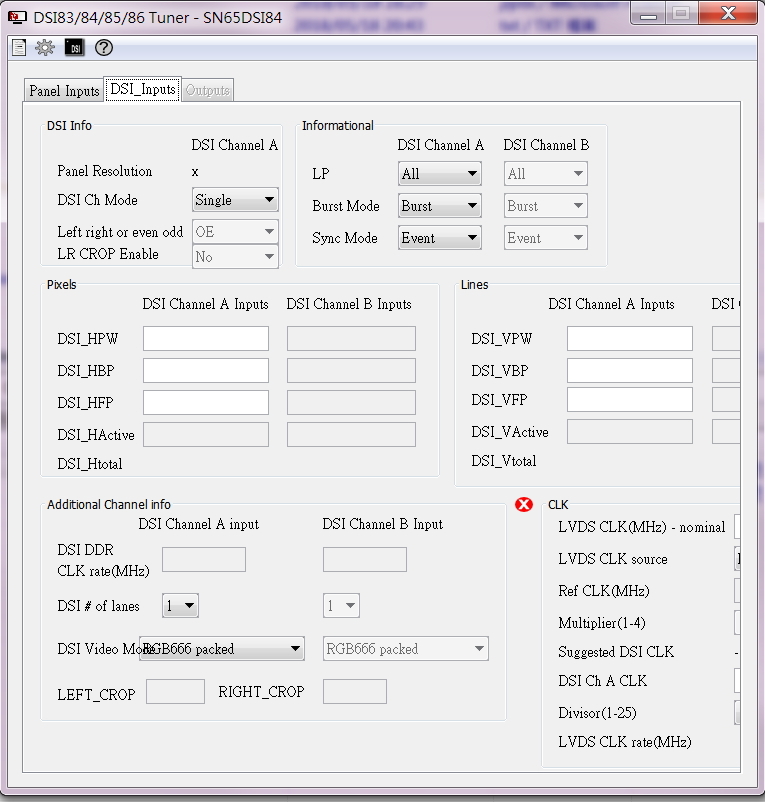Open DSI # of lanes Channel B dropdown
Viewport: 765px width, 802px height.
click(x=341, y=606)
